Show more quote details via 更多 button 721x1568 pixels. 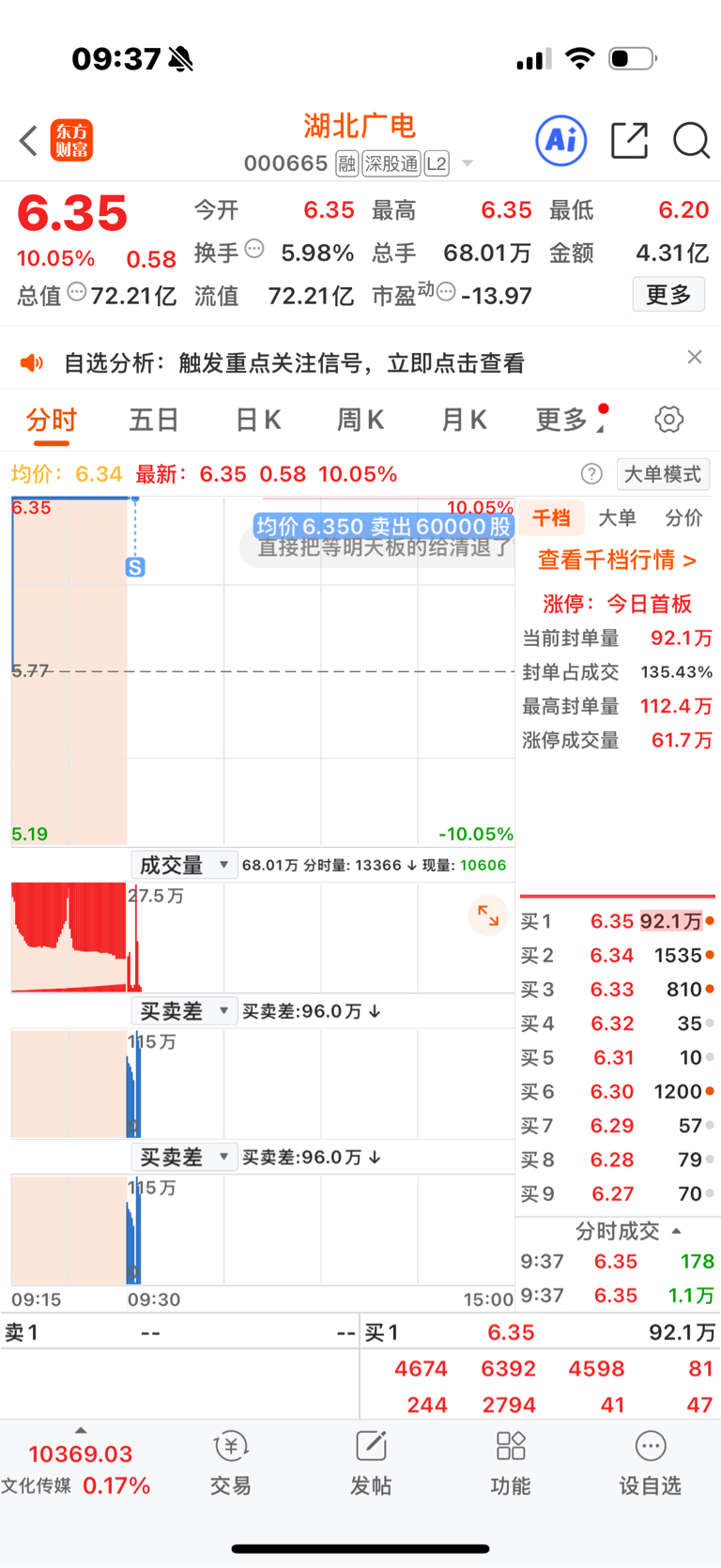coord(668,295)
